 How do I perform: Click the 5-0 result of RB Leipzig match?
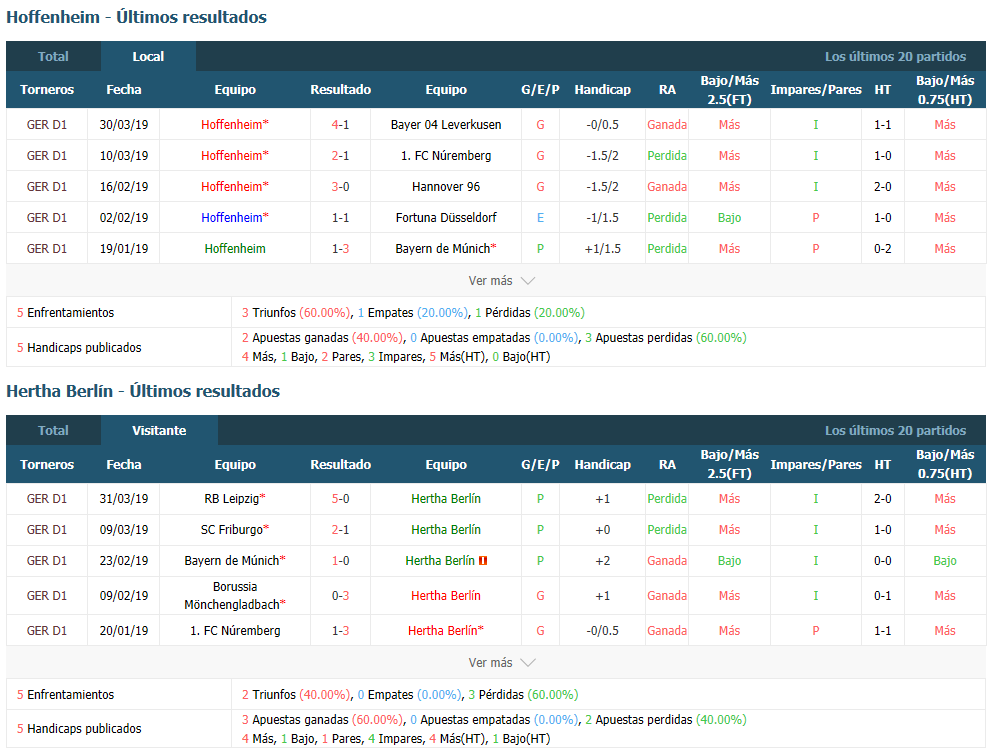(340, 499)
